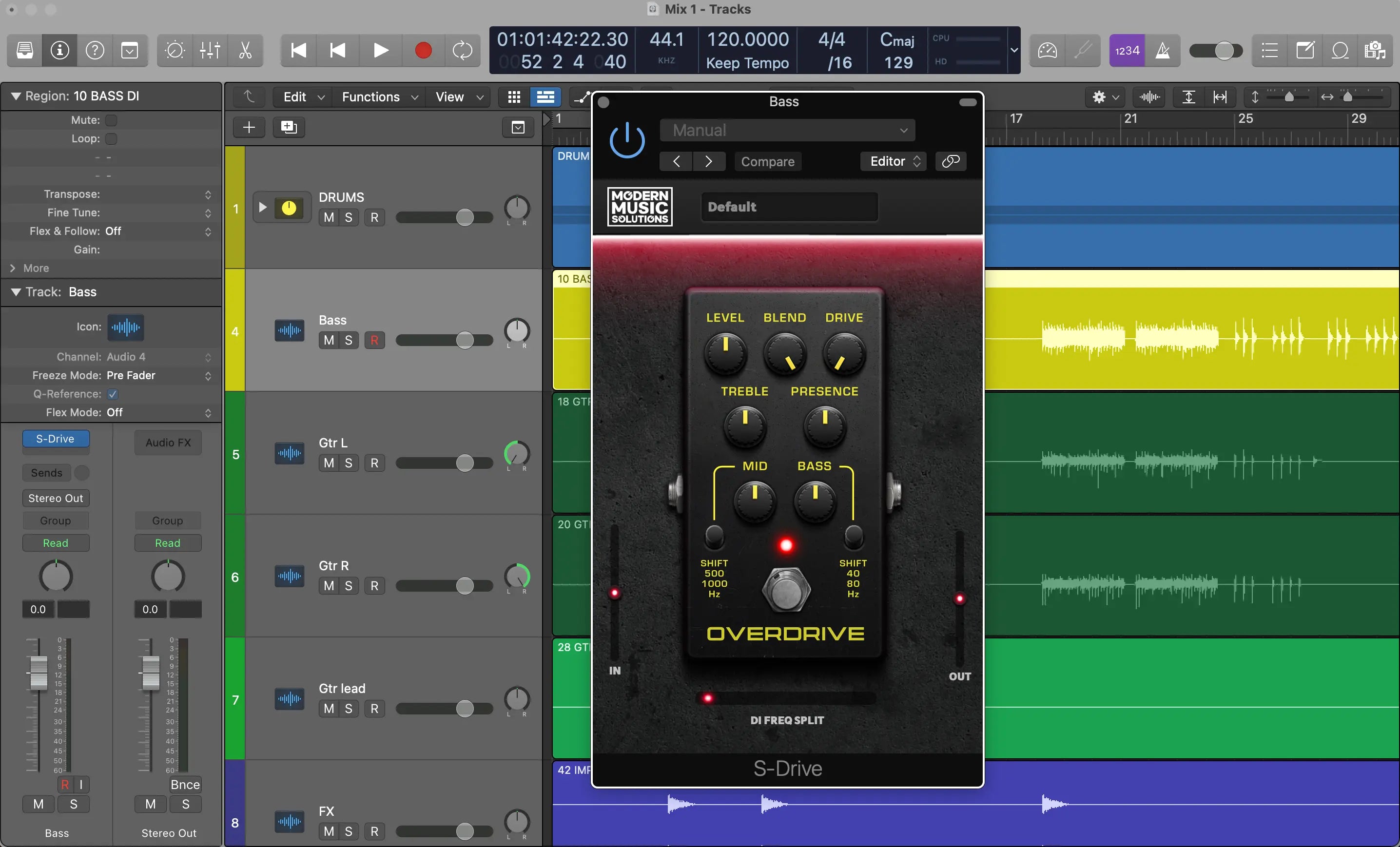Toggle the count-in 1234 button

[1127, 51]
